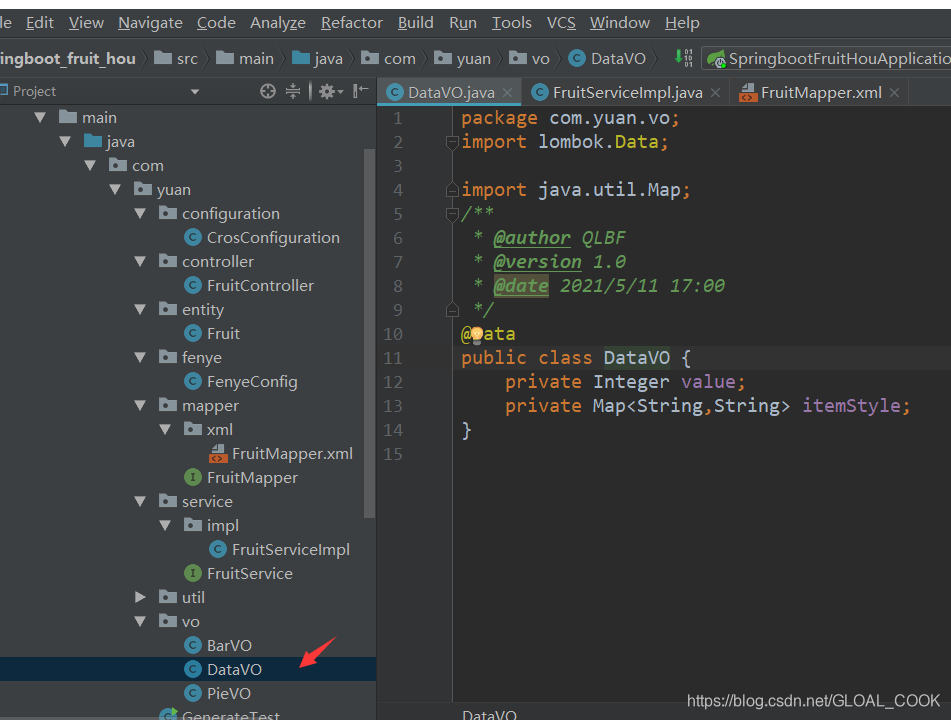Switch to the FruitMapper.xml tab
The height and width of the screenshot is (720, 951).
820,93
